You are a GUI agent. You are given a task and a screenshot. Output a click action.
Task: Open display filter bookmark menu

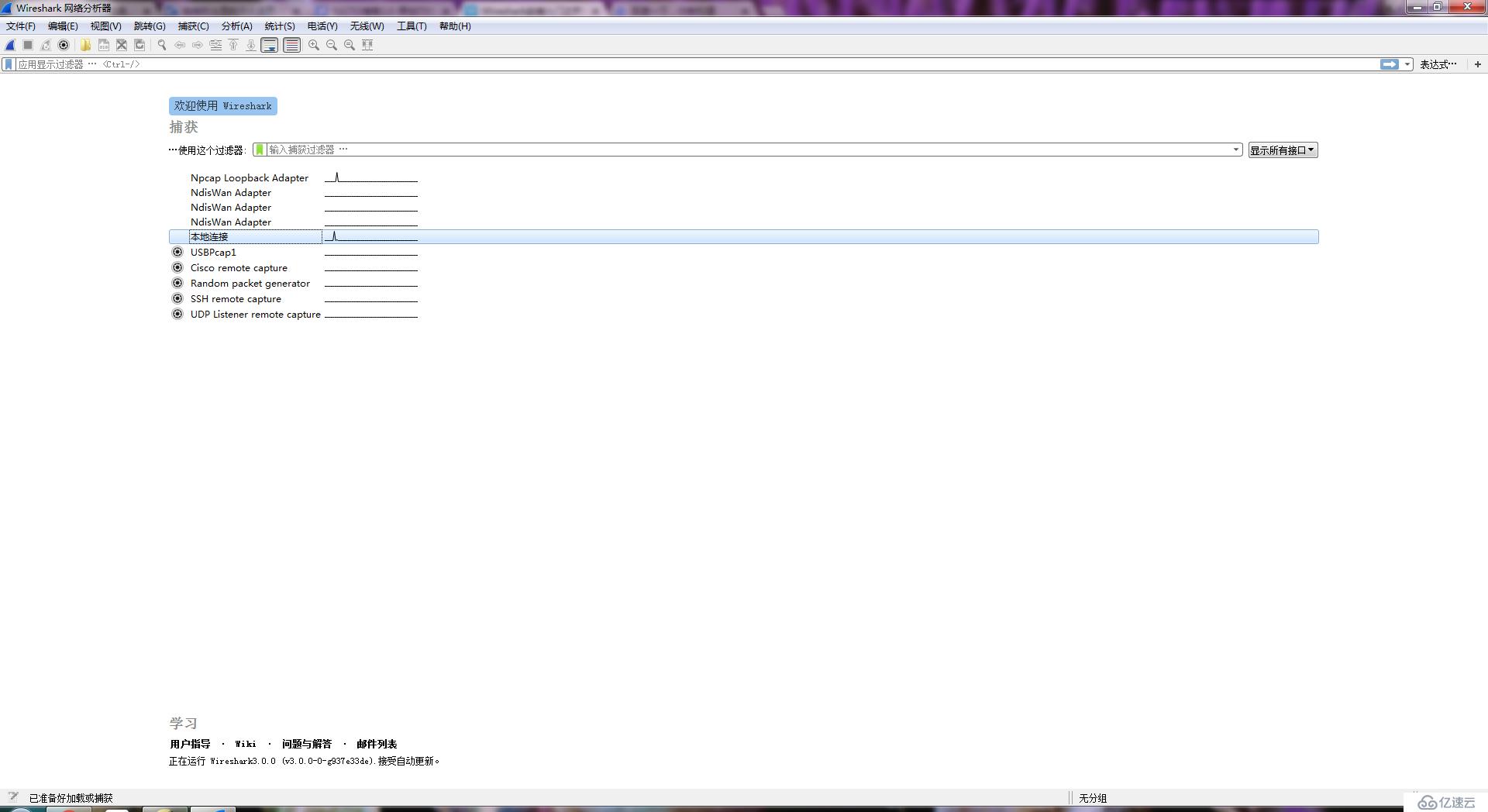[9, 64]
